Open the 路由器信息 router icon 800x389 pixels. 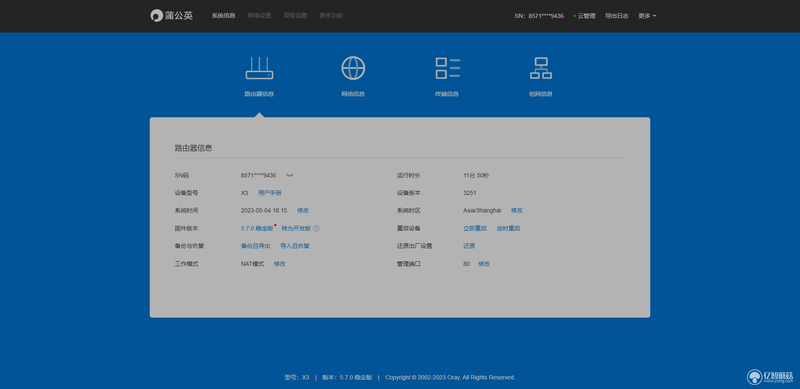pyautogui.click(x=259, y=68)
